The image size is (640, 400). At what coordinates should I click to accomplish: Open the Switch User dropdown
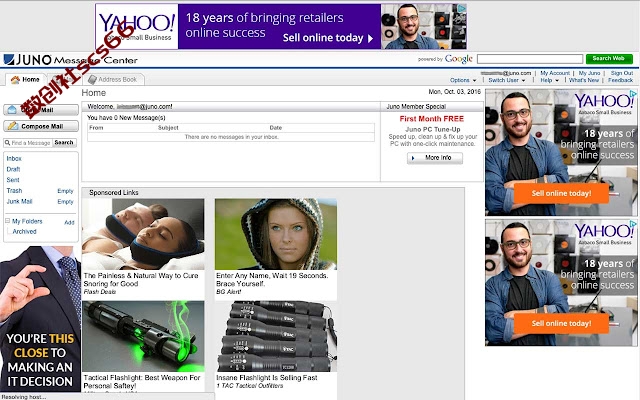[507, 80]
